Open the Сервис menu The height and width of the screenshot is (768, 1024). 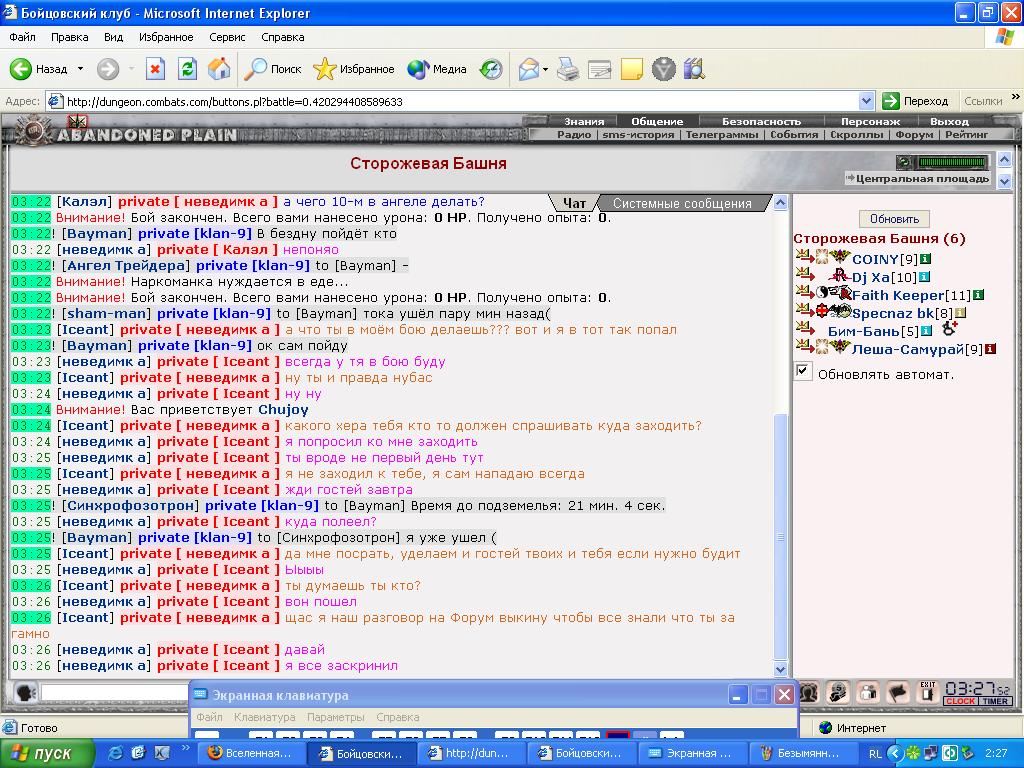click(x=227, y=37)
